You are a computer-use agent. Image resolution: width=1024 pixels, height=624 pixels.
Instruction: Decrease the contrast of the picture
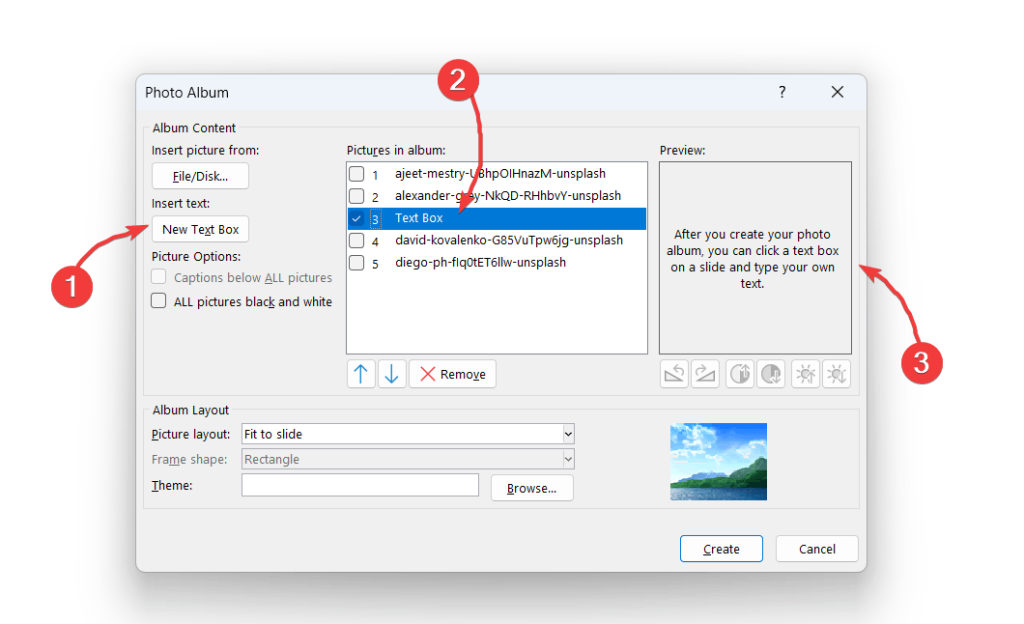[768, 373]
